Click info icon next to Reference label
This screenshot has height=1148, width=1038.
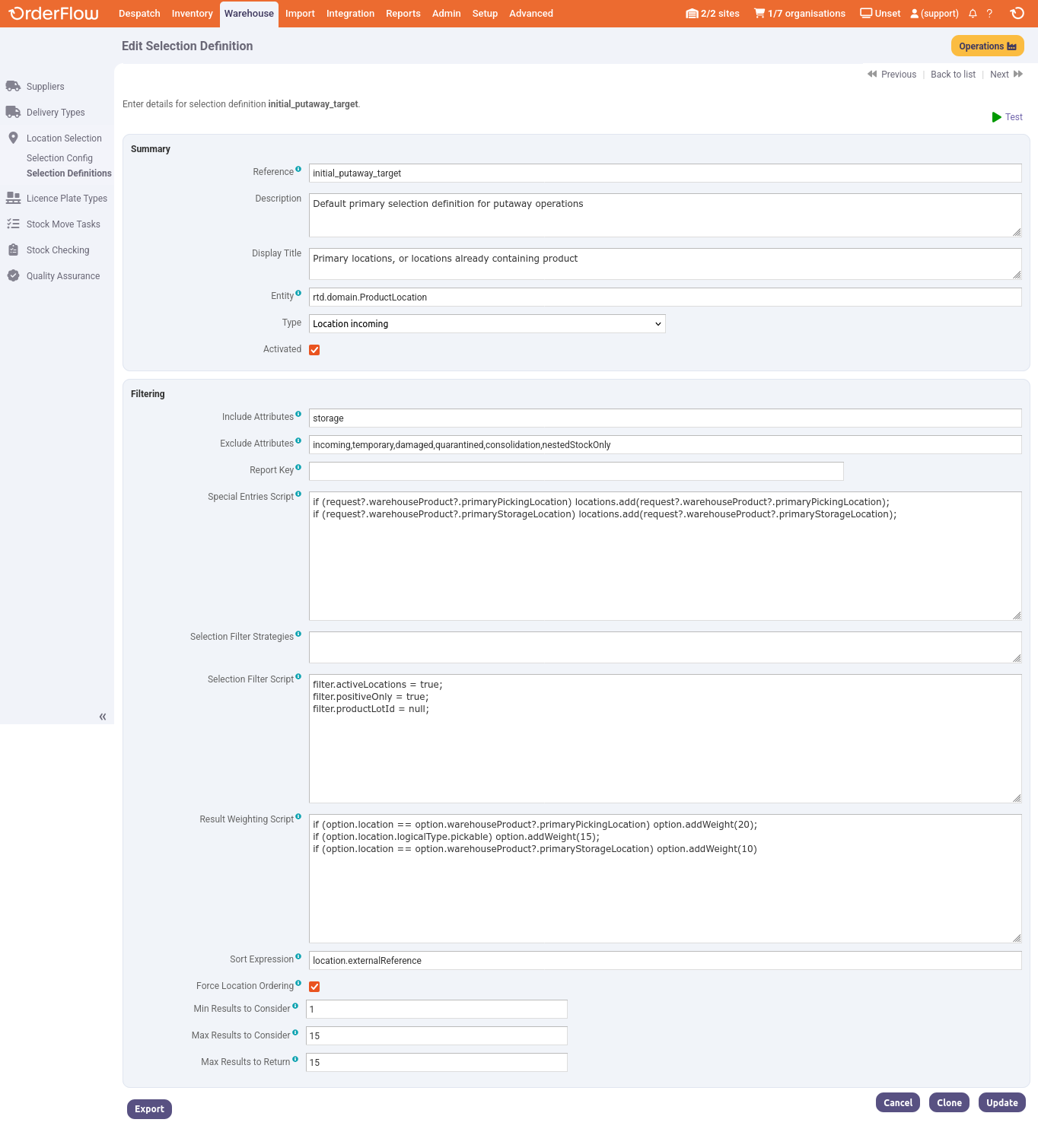coord(298,170)
